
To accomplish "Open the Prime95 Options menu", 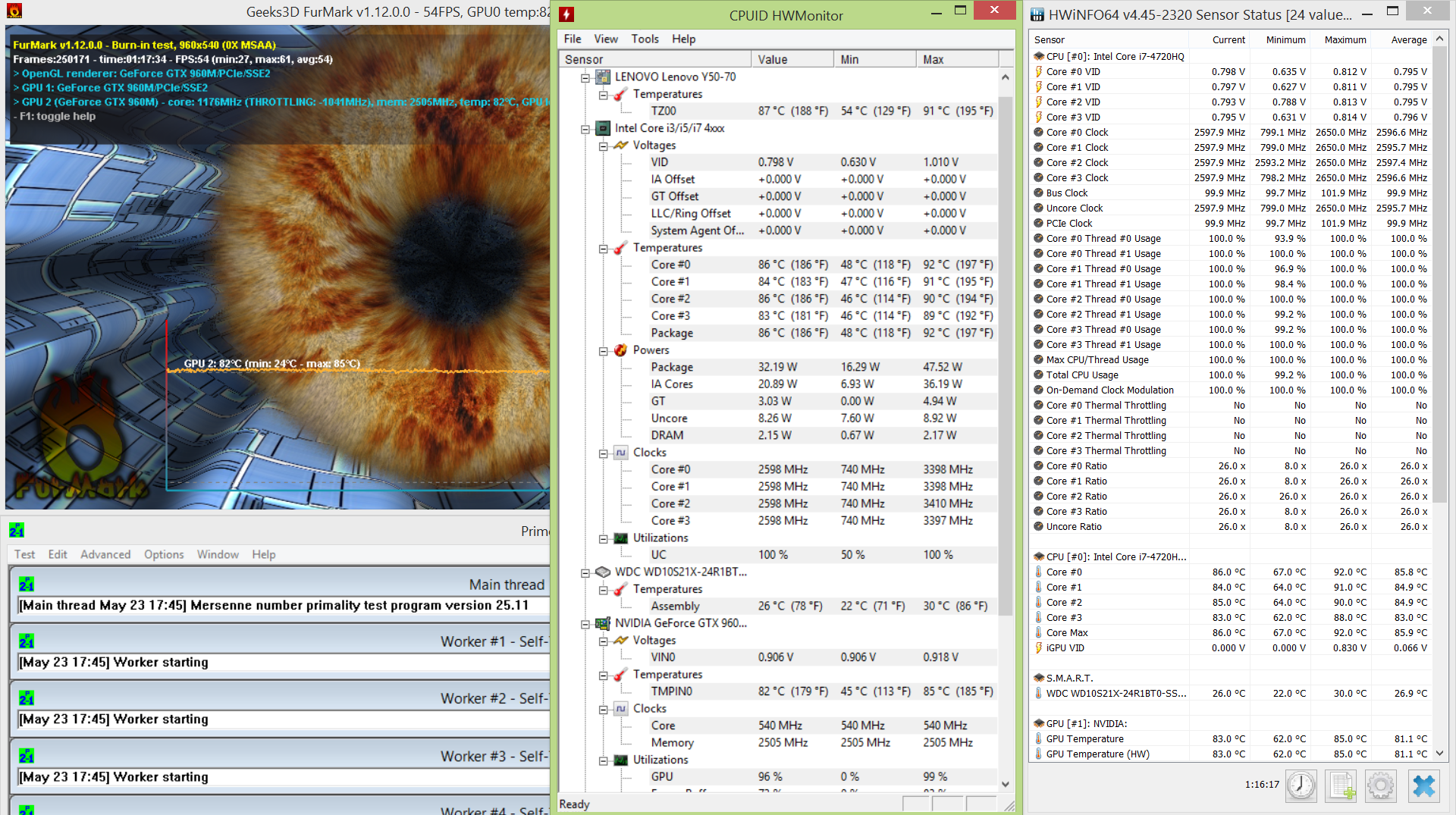I will (164, 554).
